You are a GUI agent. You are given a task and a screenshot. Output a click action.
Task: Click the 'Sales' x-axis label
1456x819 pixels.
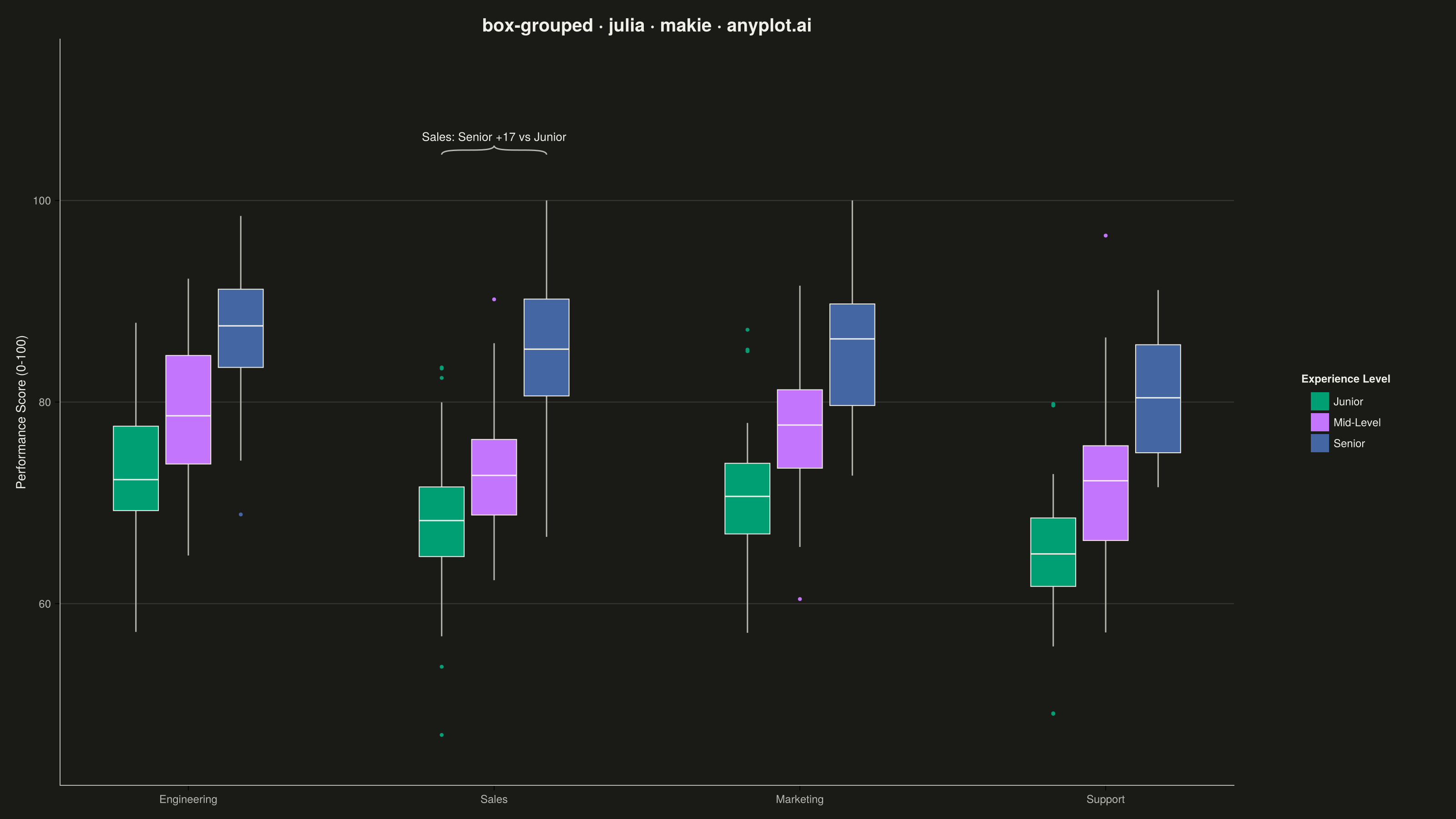tap(494, 799)
